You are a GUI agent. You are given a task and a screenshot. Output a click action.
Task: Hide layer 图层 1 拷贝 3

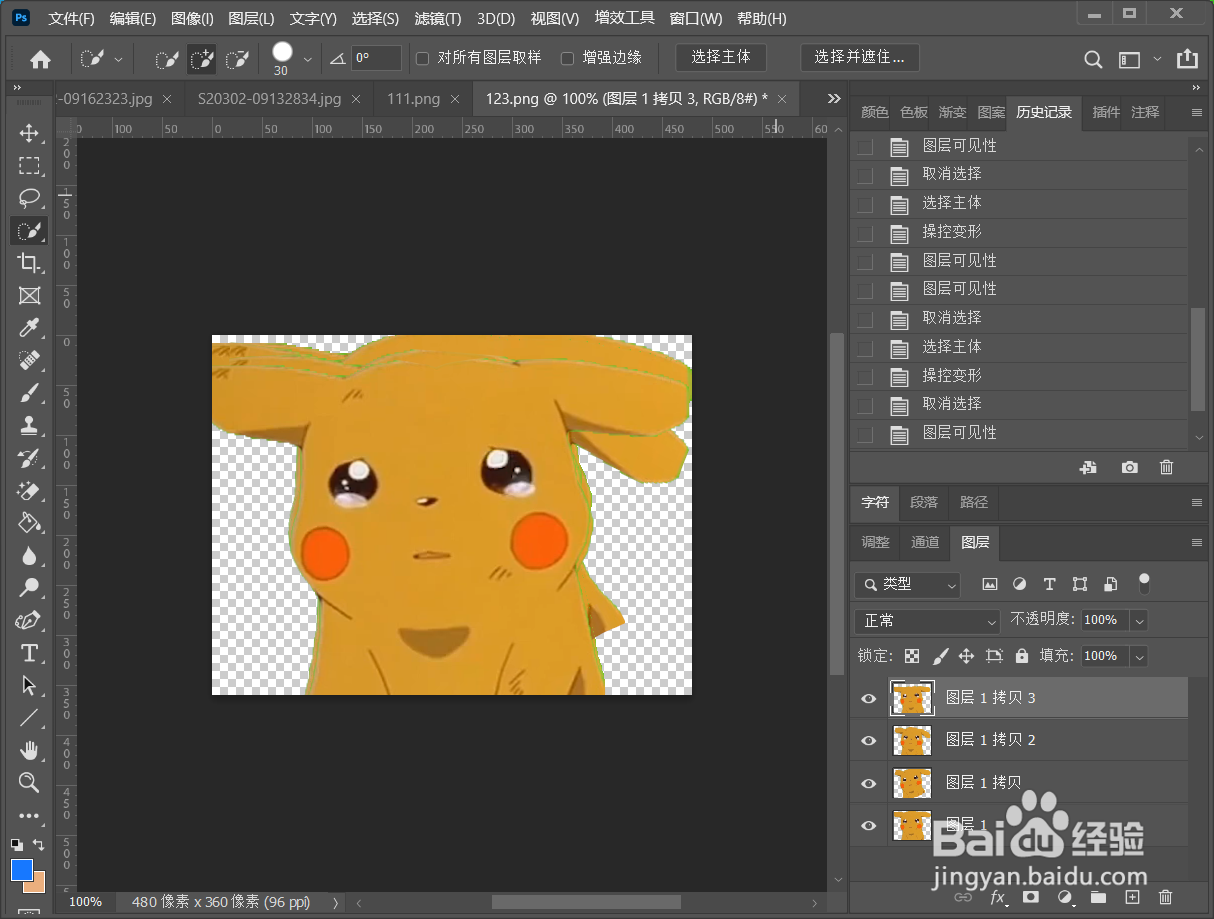click(868, 698)
